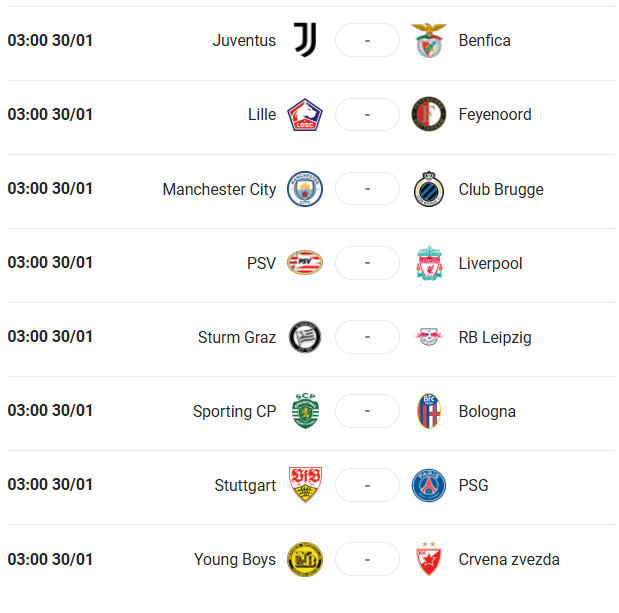Viewport: 619px width, 613px height.
Task: Open the Bologna team link
Action: click(x=487, y=411)
